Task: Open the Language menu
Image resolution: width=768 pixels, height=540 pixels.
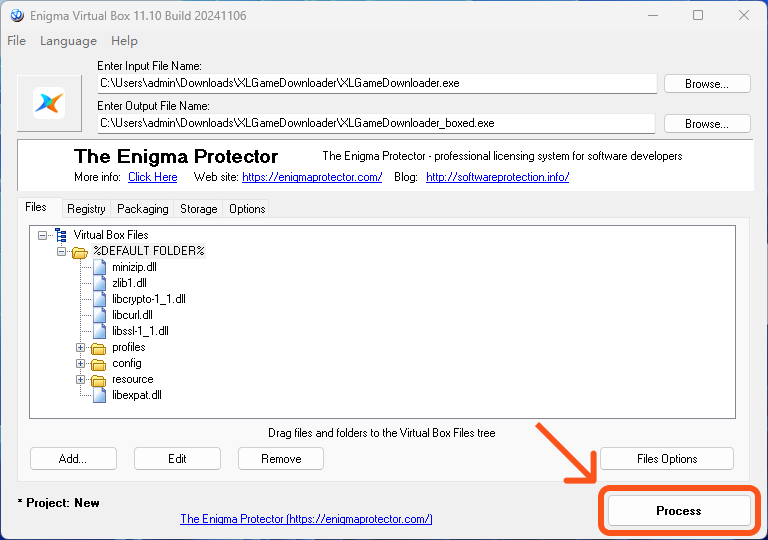Action: (x=68, y=41)
